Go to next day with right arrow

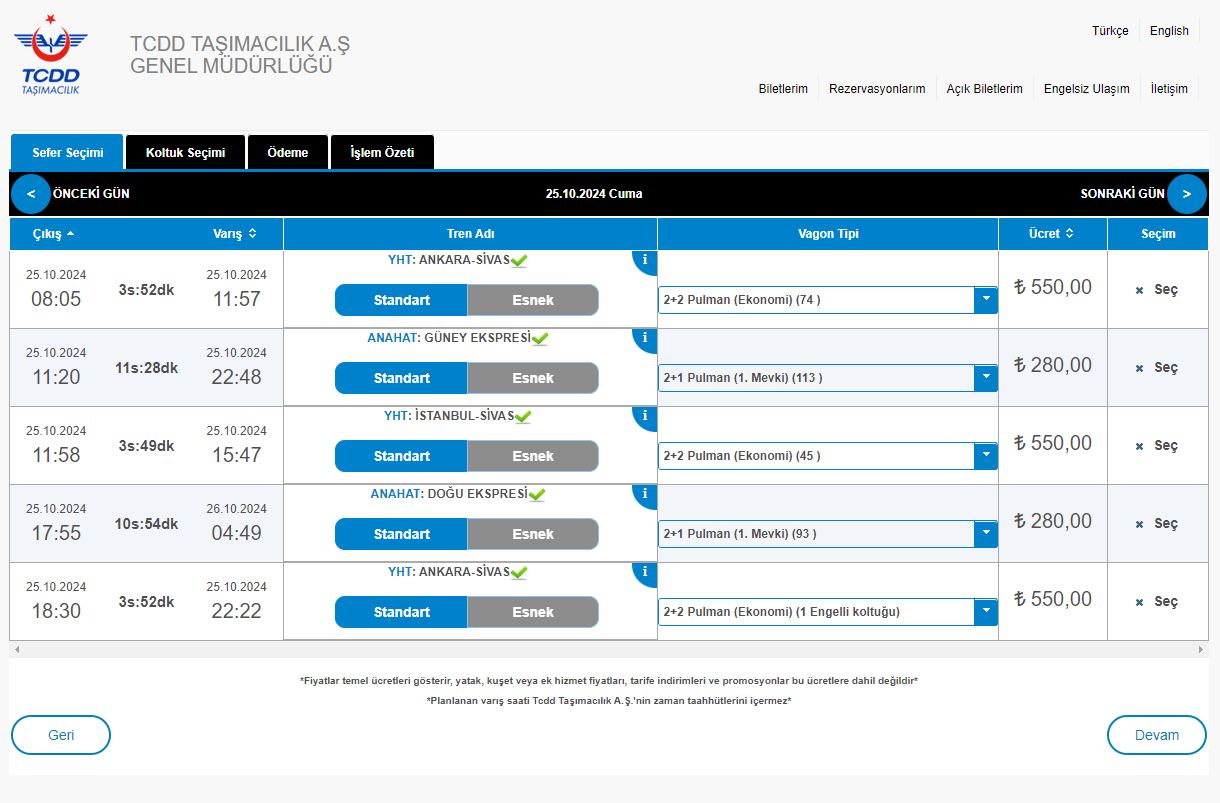[x=1187, y=194]
